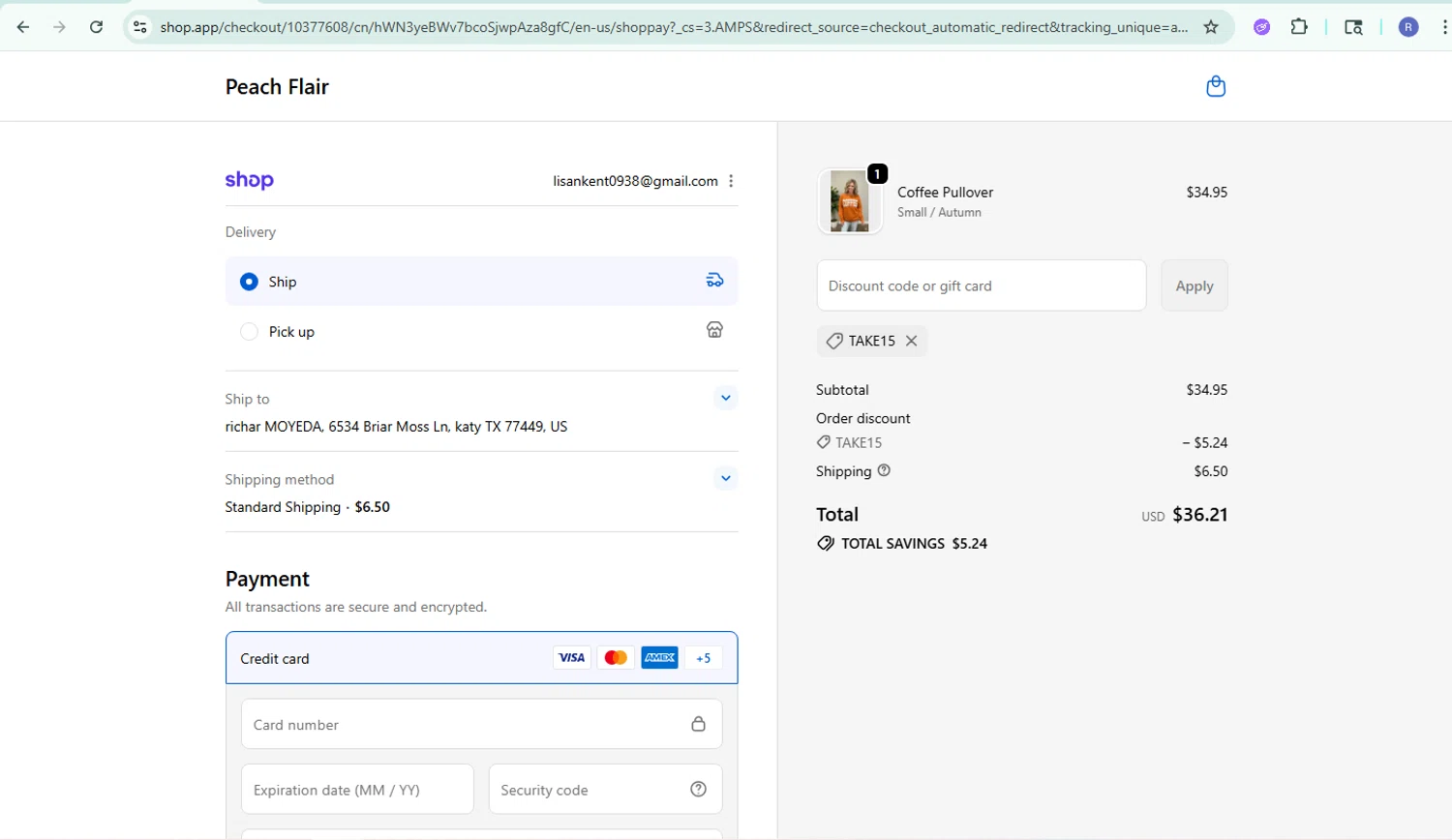This screenshot has height=840, width=1452.
Task: Click the TAKE15 tag icon chip
Action: click(834, 341)
